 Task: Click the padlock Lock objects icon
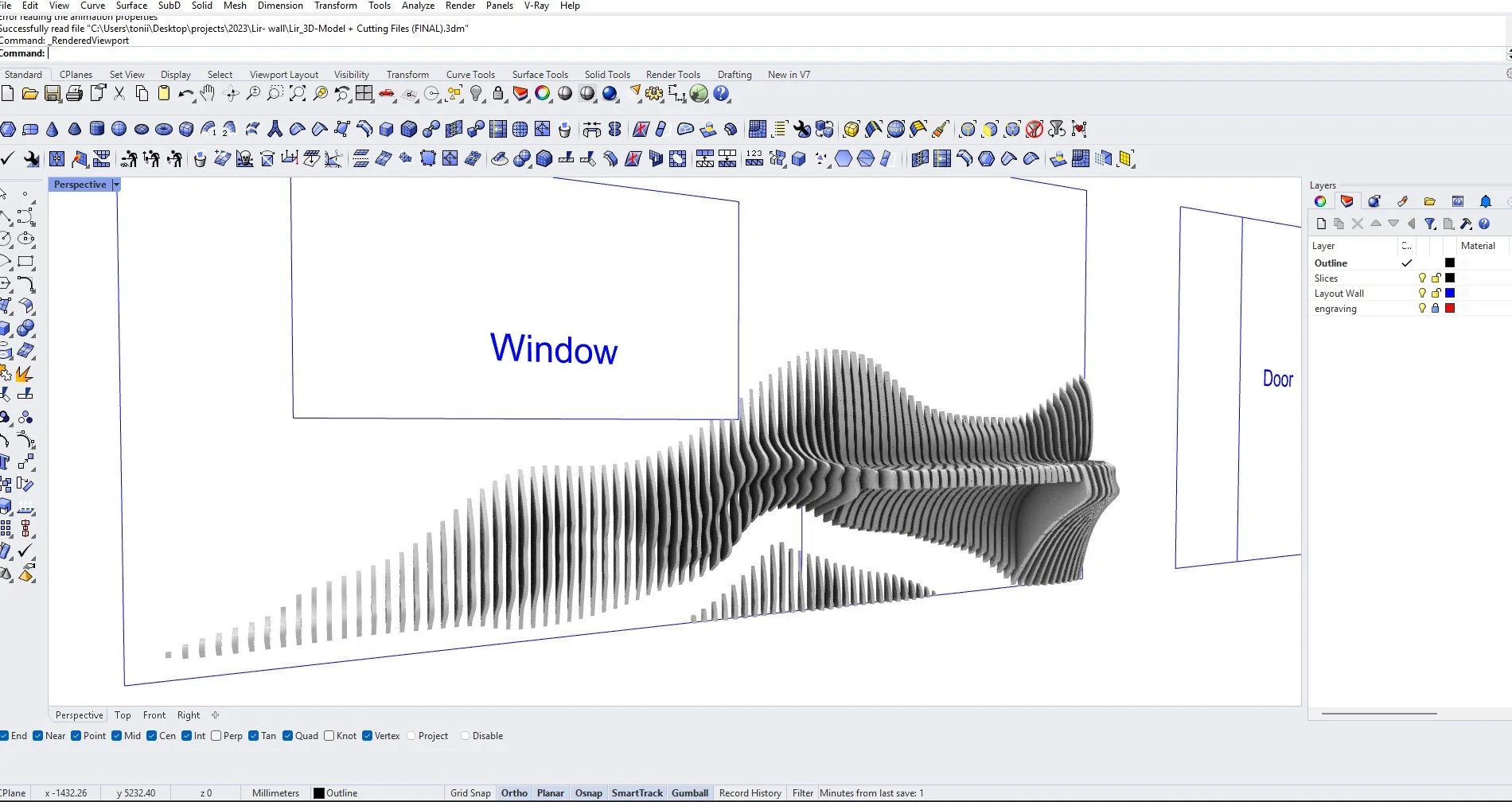click(x=498, y=94)
